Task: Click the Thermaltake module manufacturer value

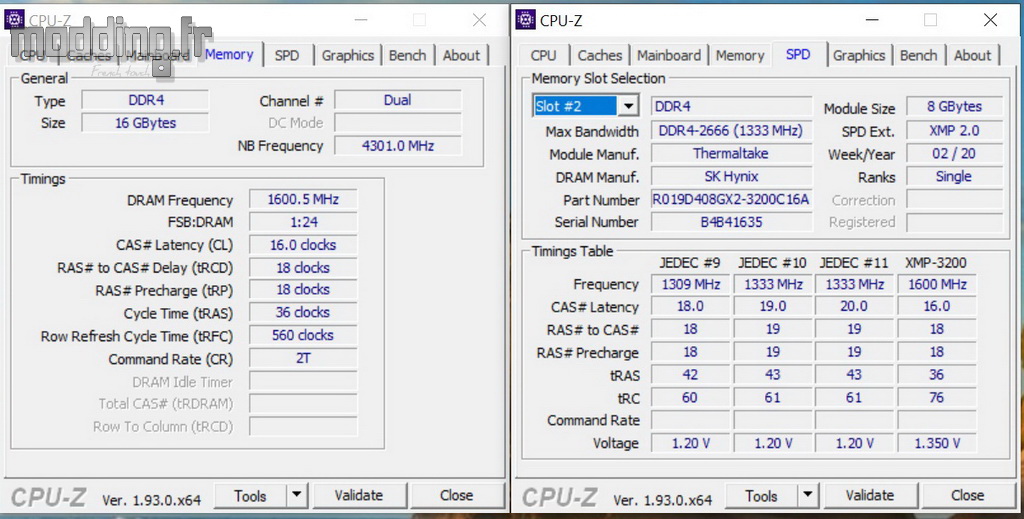Action: 731,153
